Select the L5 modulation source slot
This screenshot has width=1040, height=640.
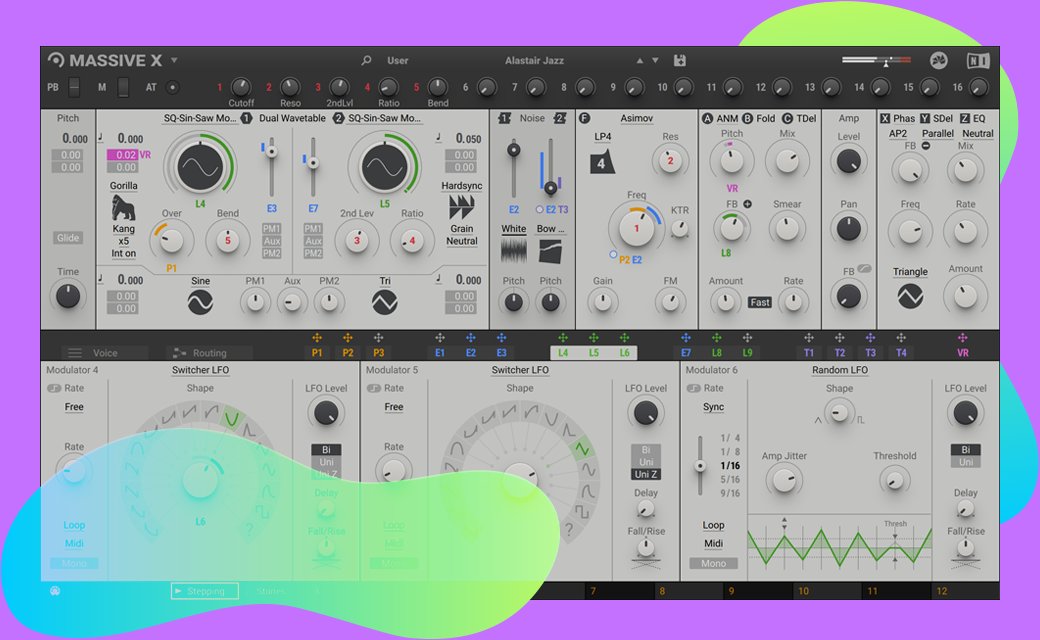point(593,353)
